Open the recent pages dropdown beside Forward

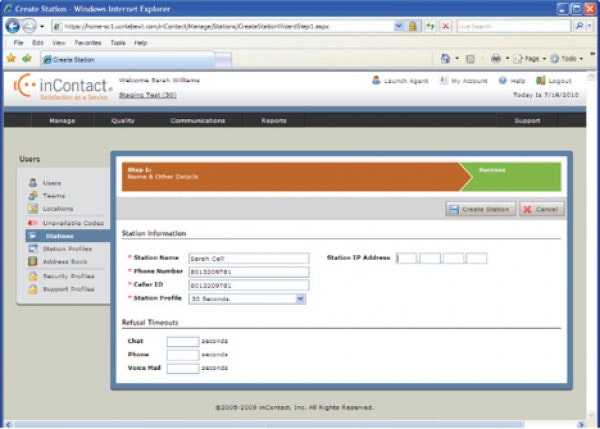point(42,26)
